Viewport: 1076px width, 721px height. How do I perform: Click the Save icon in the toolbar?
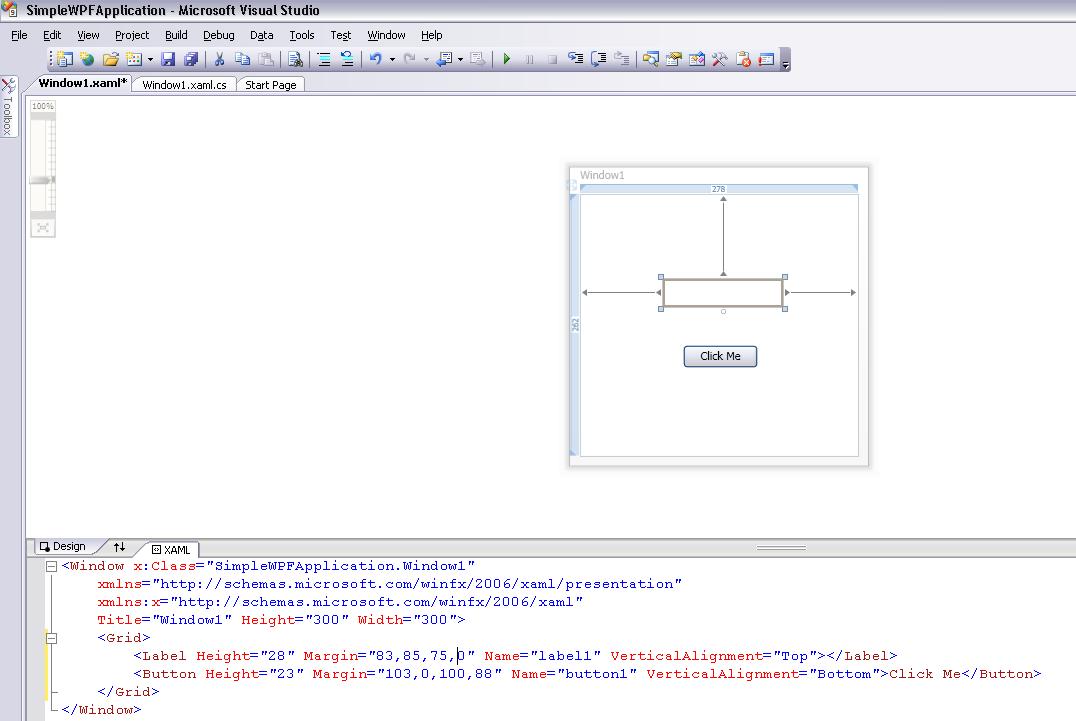click(x=168, y=59)
